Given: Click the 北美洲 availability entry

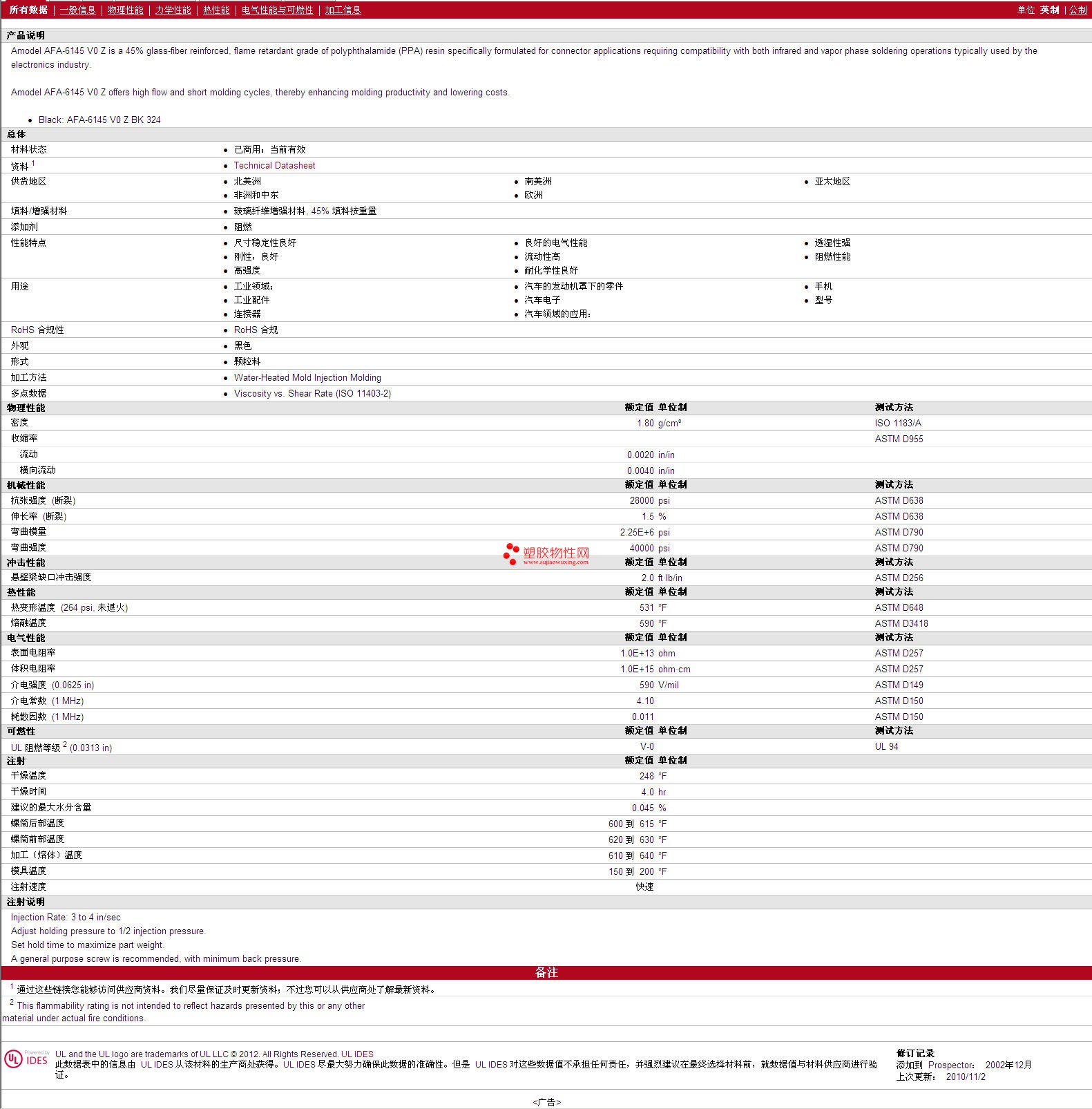Looking at the screenshot, I should coord(247,182).
